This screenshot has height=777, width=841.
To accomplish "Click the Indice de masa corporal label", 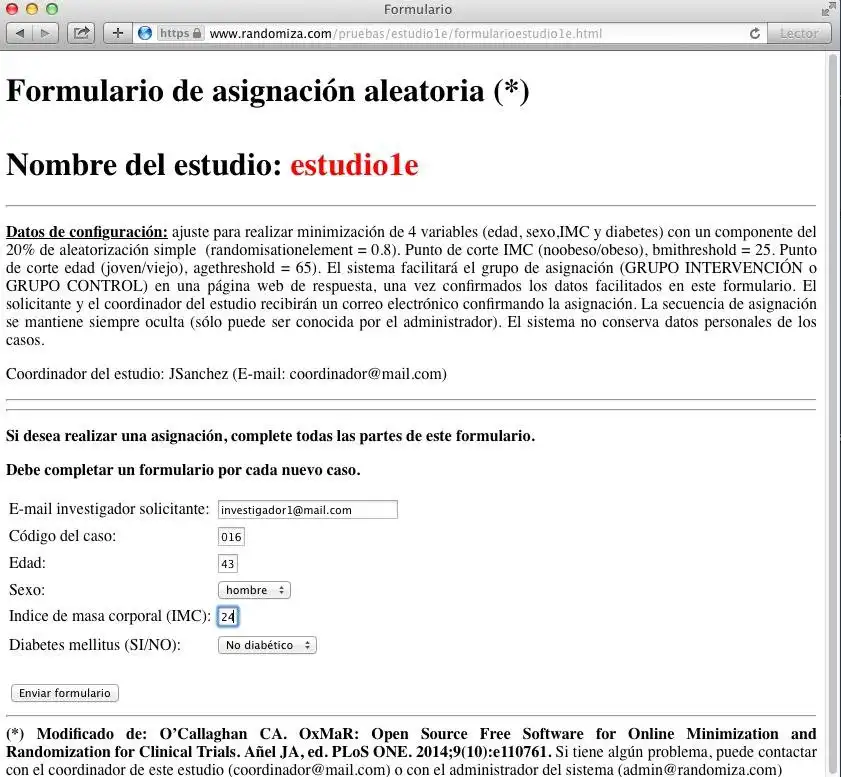I will 110,616.
